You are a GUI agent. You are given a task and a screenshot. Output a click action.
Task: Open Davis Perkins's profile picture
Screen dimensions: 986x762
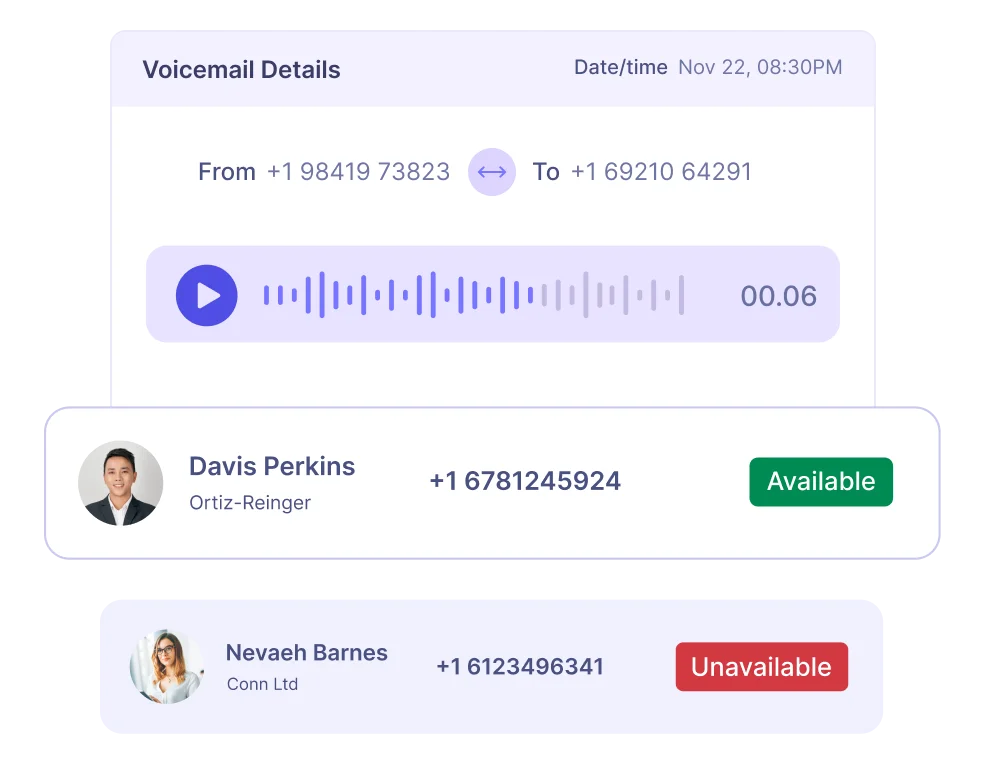120,483
